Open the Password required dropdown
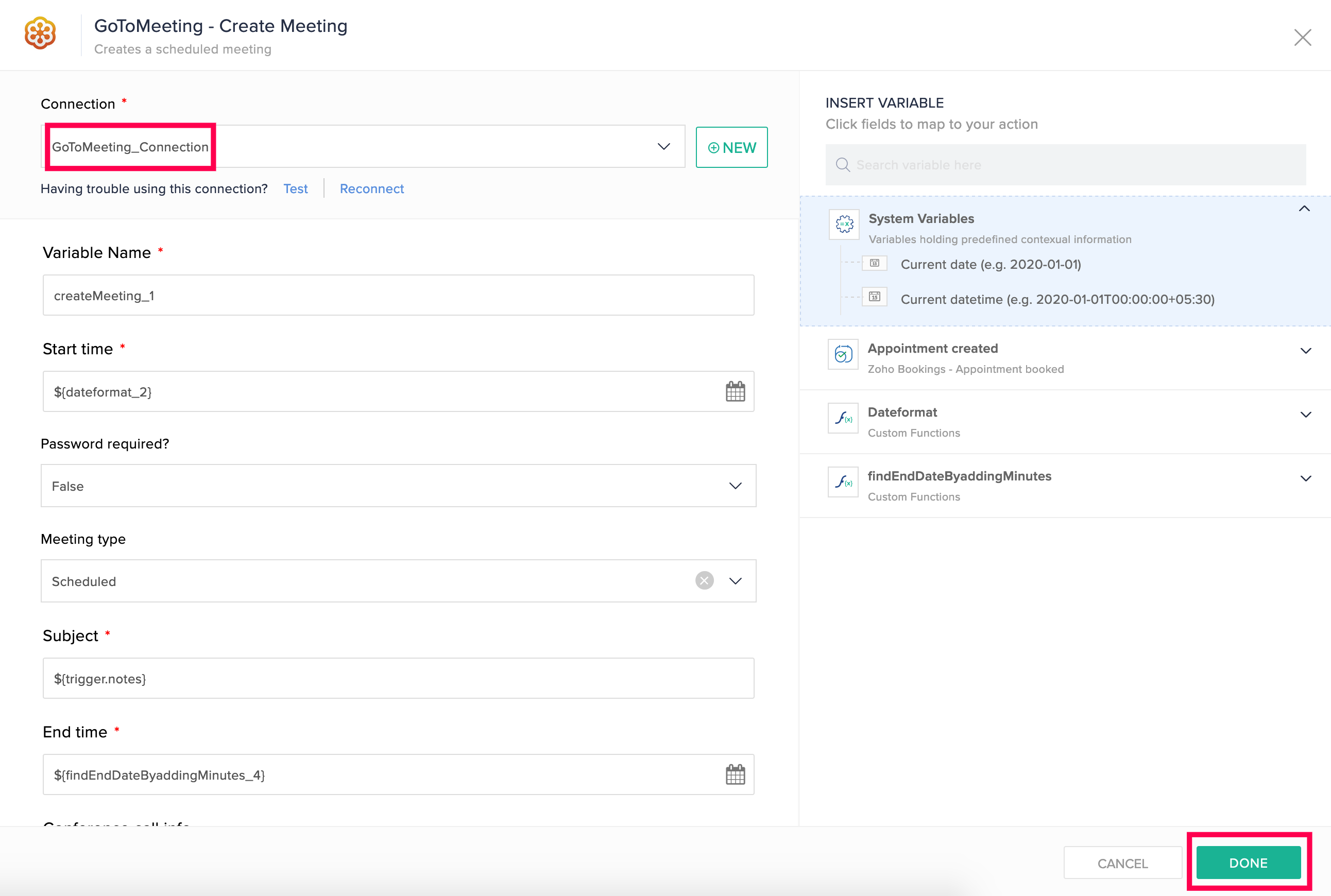The width and height of the screenshot is (1331, 896). (735, 486)
